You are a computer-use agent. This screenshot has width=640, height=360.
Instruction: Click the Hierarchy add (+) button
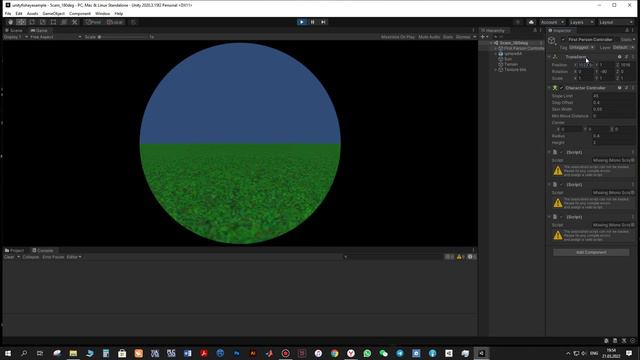[x=484, y=37]
